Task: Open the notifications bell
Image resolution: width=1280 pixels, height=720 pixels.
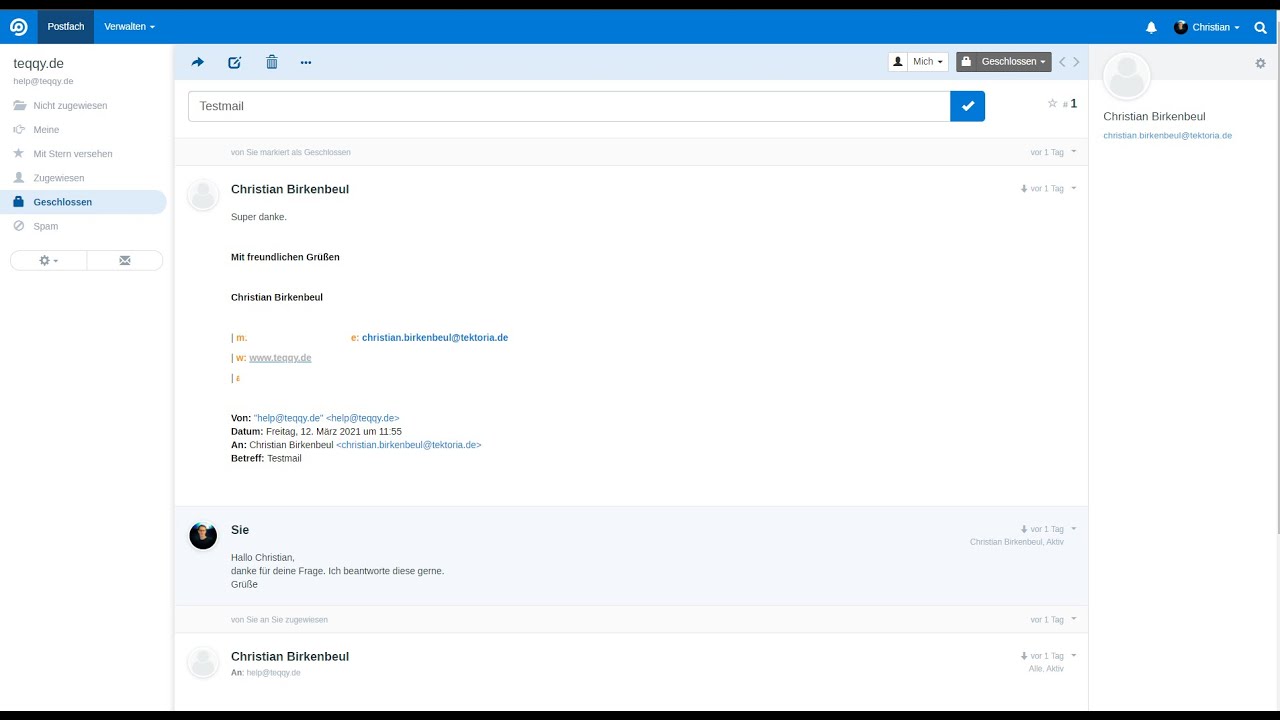Action: tap(1151, 28)
